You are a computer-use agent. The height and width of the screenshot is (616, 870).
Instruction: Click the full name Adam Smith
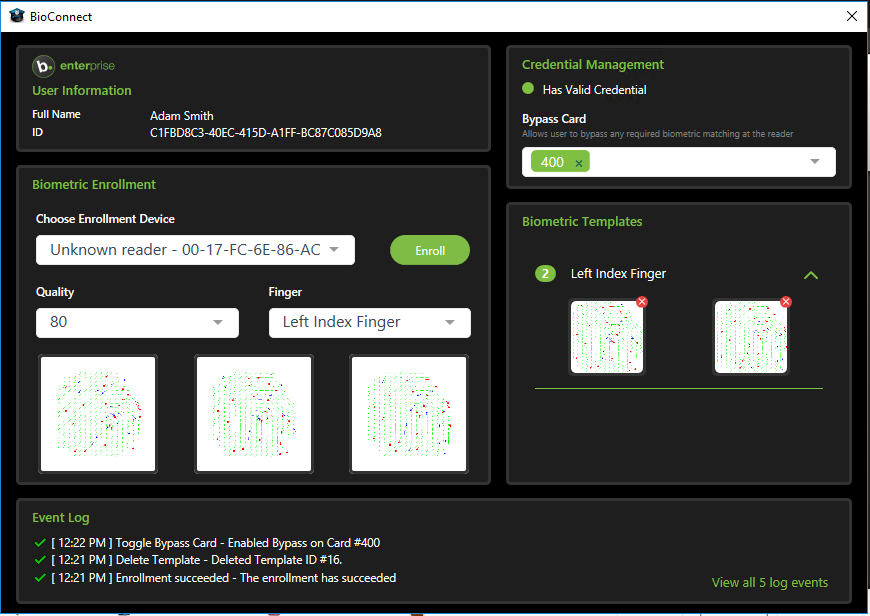click(x=181, y=115)
